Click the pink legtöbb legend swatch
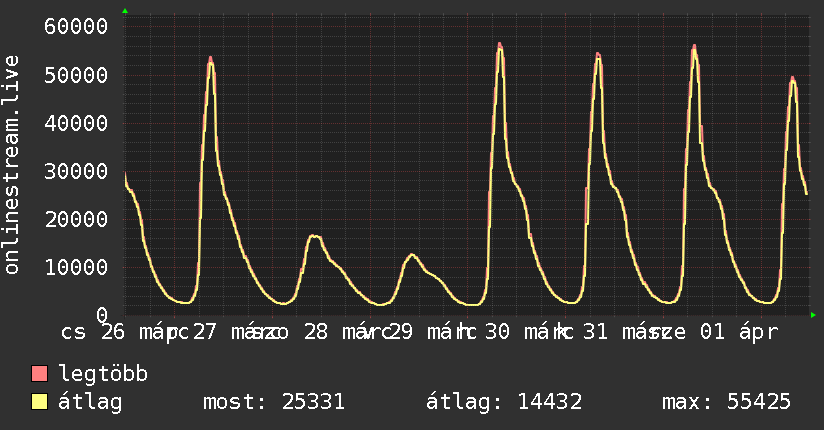The width and height of the screenshot is (824, 430). (x=39, y=373)
